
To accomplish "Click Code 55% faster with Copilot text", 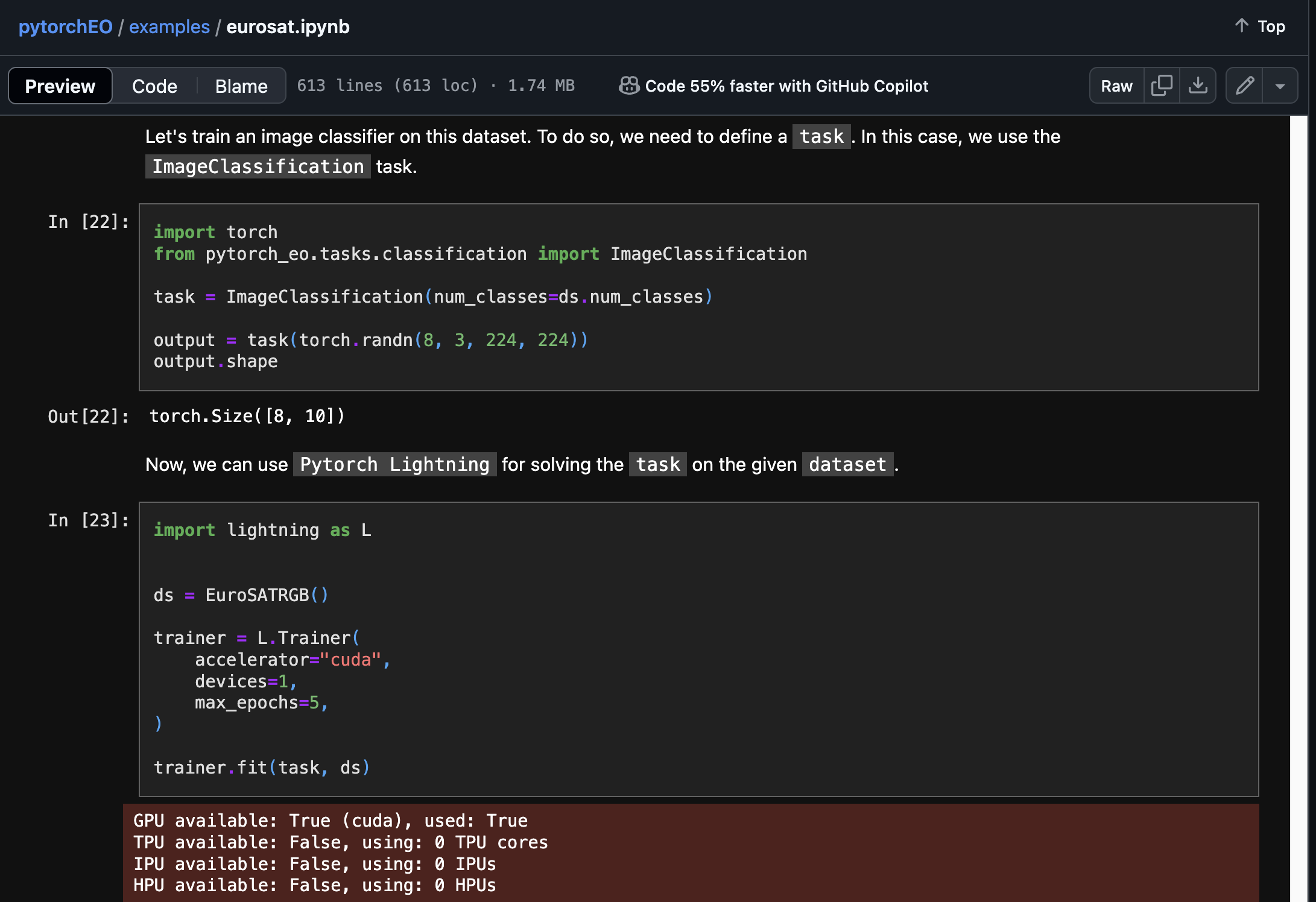I will point(786,86).
